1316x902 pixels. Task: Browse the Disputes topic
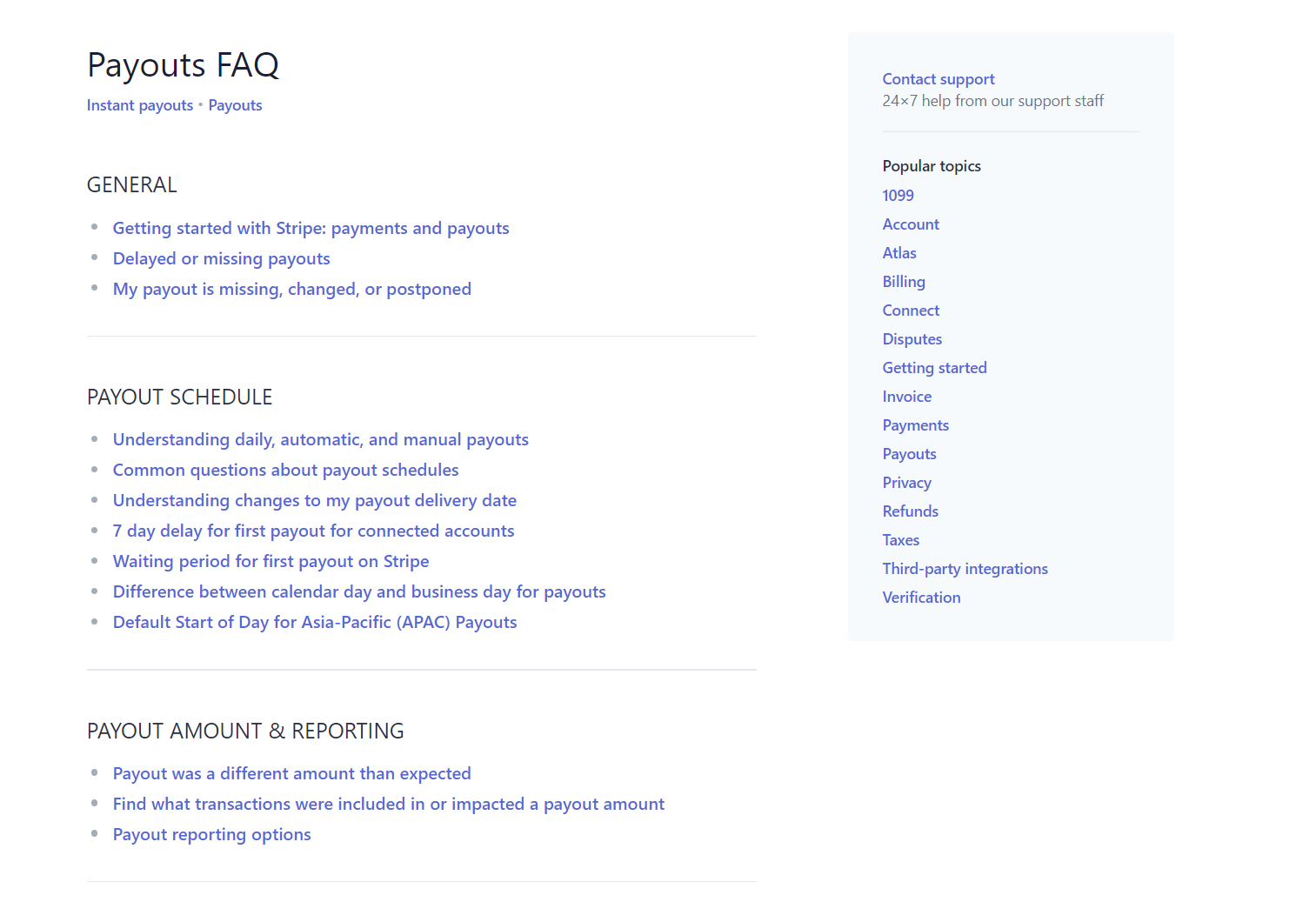912,338
